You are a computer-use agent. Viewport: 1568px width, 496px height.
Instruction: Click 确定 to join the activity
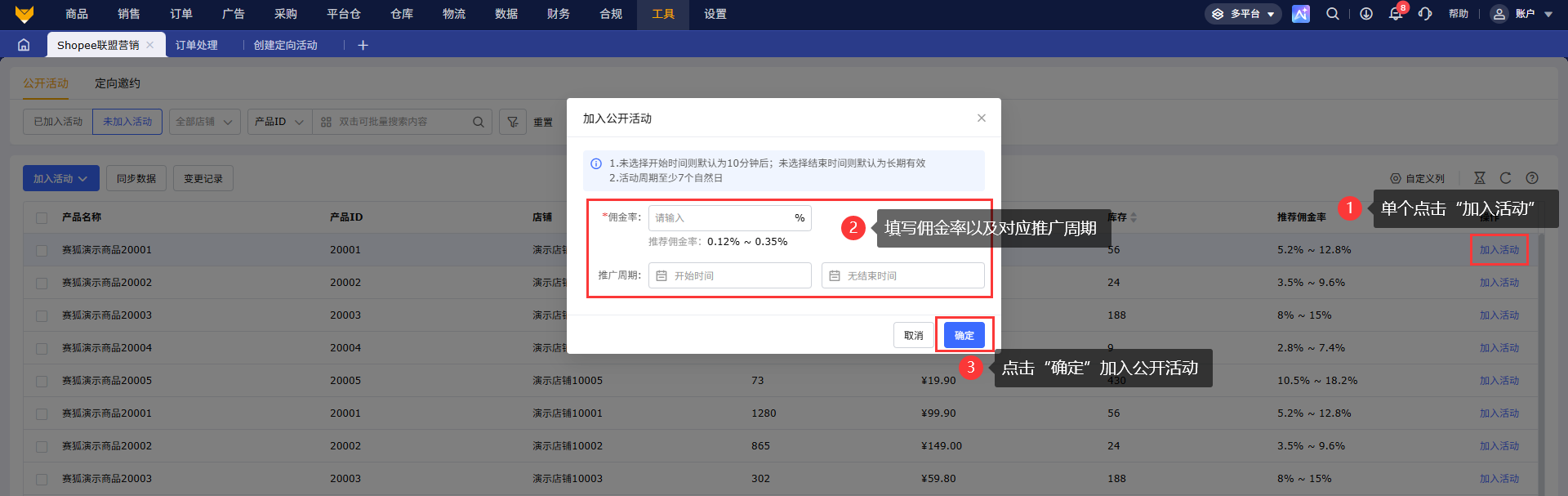click(x=964, y=335)
